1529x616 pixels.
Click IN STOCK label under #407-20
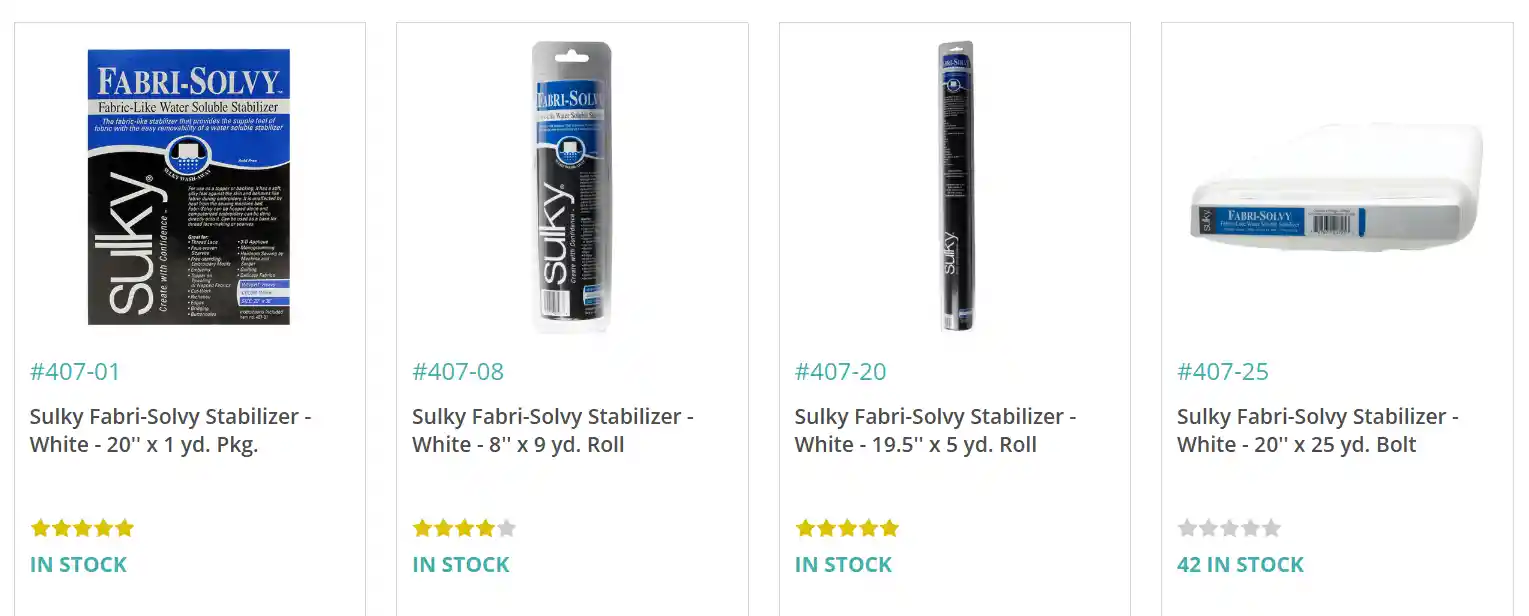point(844,565)
